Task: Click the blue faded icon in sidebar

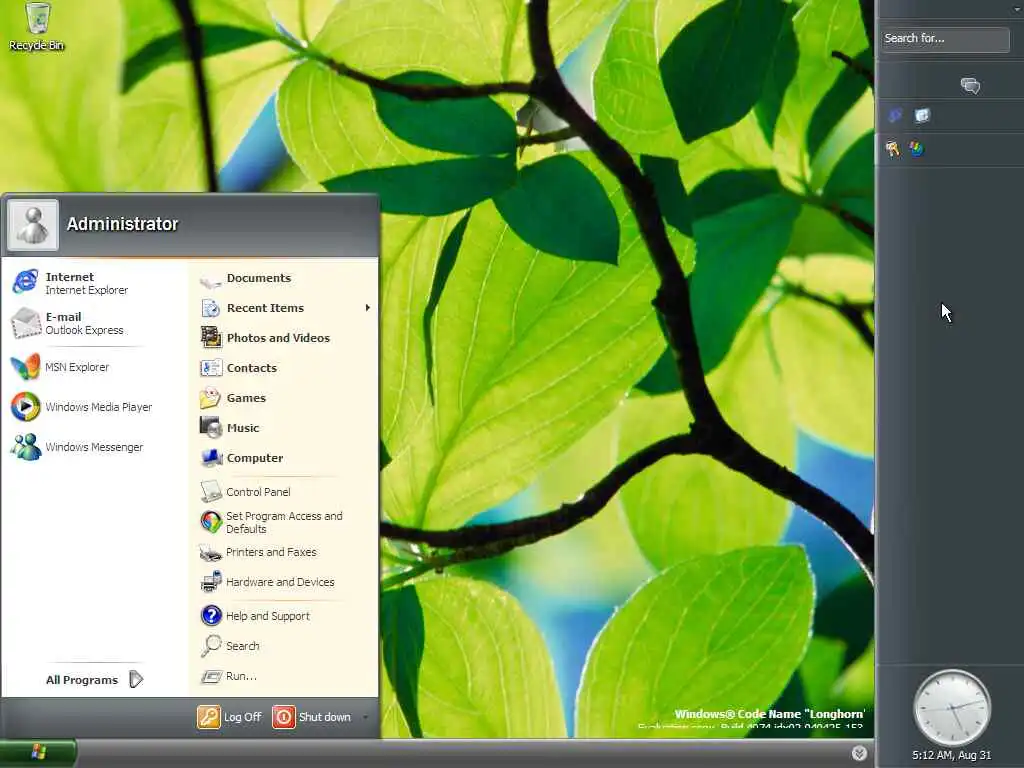Action: tap(895, 116)
